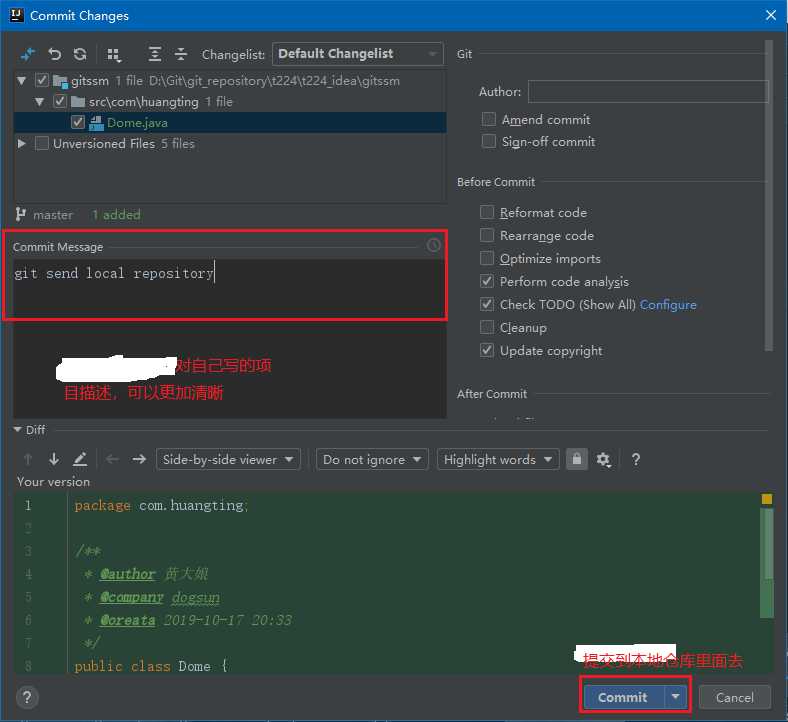Image resolution: width=788 pixels, height=722 pixels.
Task: Open the Commit button dropdown arrow
Action: pos(676,697)
